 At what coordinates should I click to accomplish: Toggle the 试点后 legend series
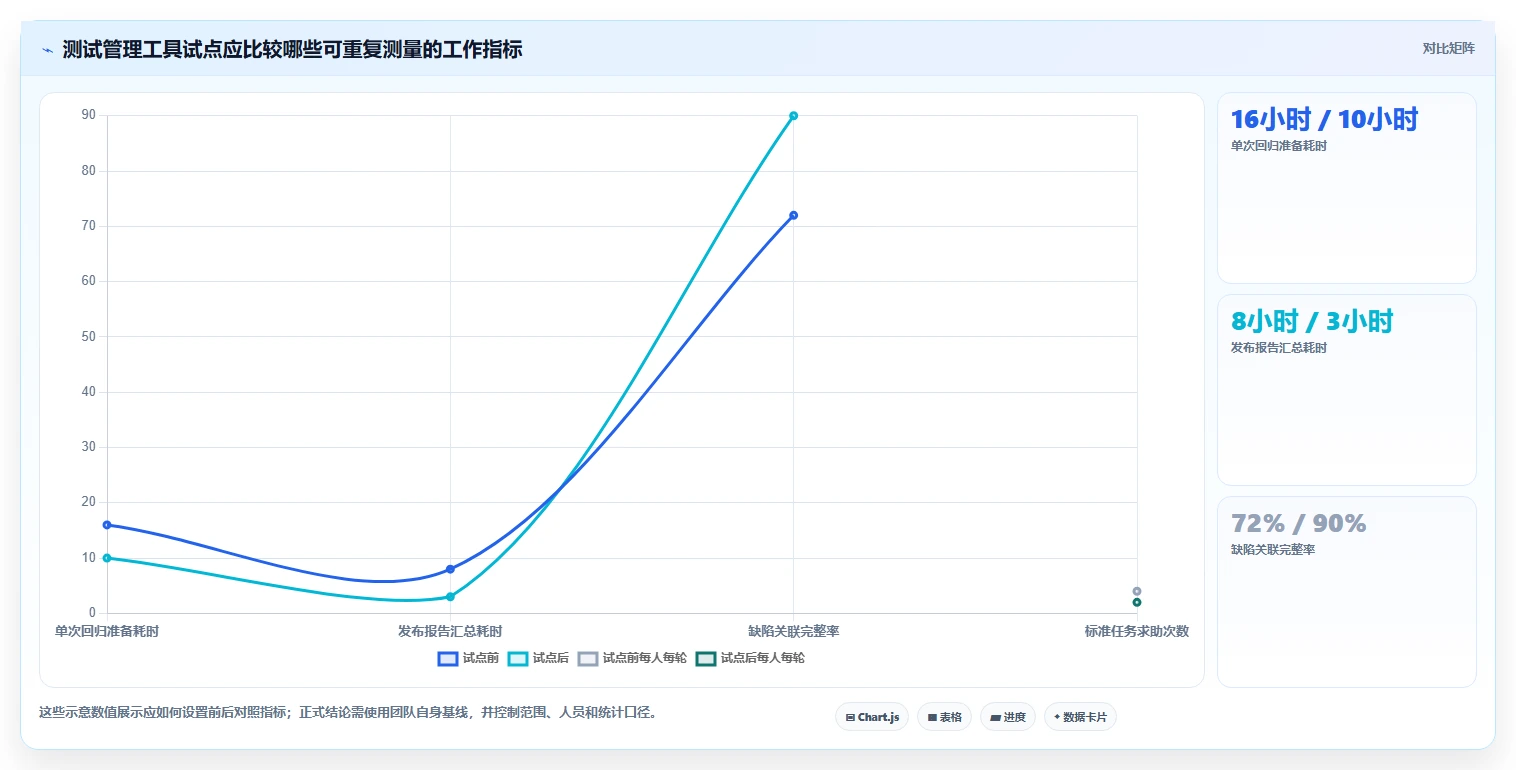point(538,658)
